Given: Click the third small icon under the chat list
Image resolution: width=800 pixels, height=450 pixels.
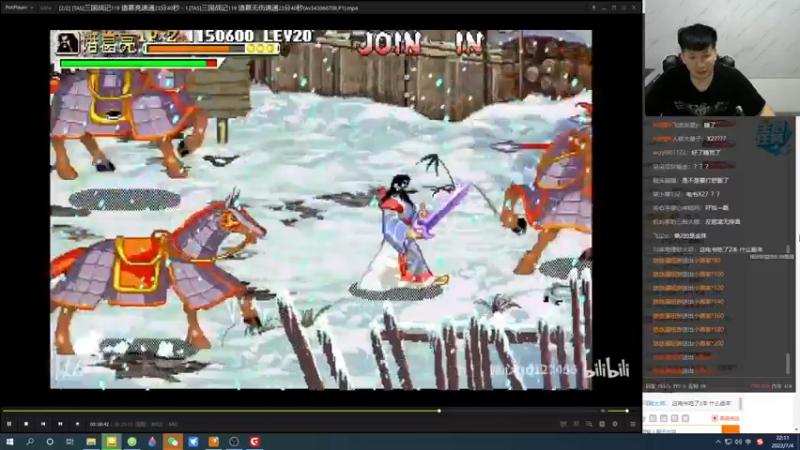Looking at the screenshot, I should [x=674, y=418].
